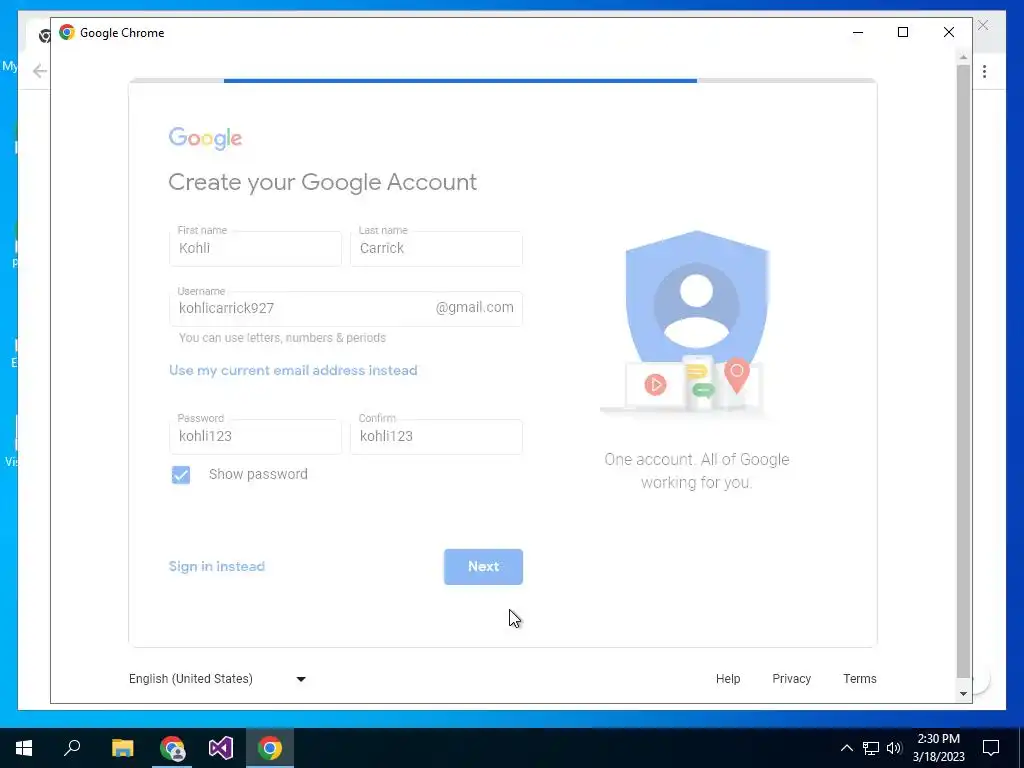1024x768 pixels.
Task: Go back in the background Chrome window
Action: tap(40, 71)
